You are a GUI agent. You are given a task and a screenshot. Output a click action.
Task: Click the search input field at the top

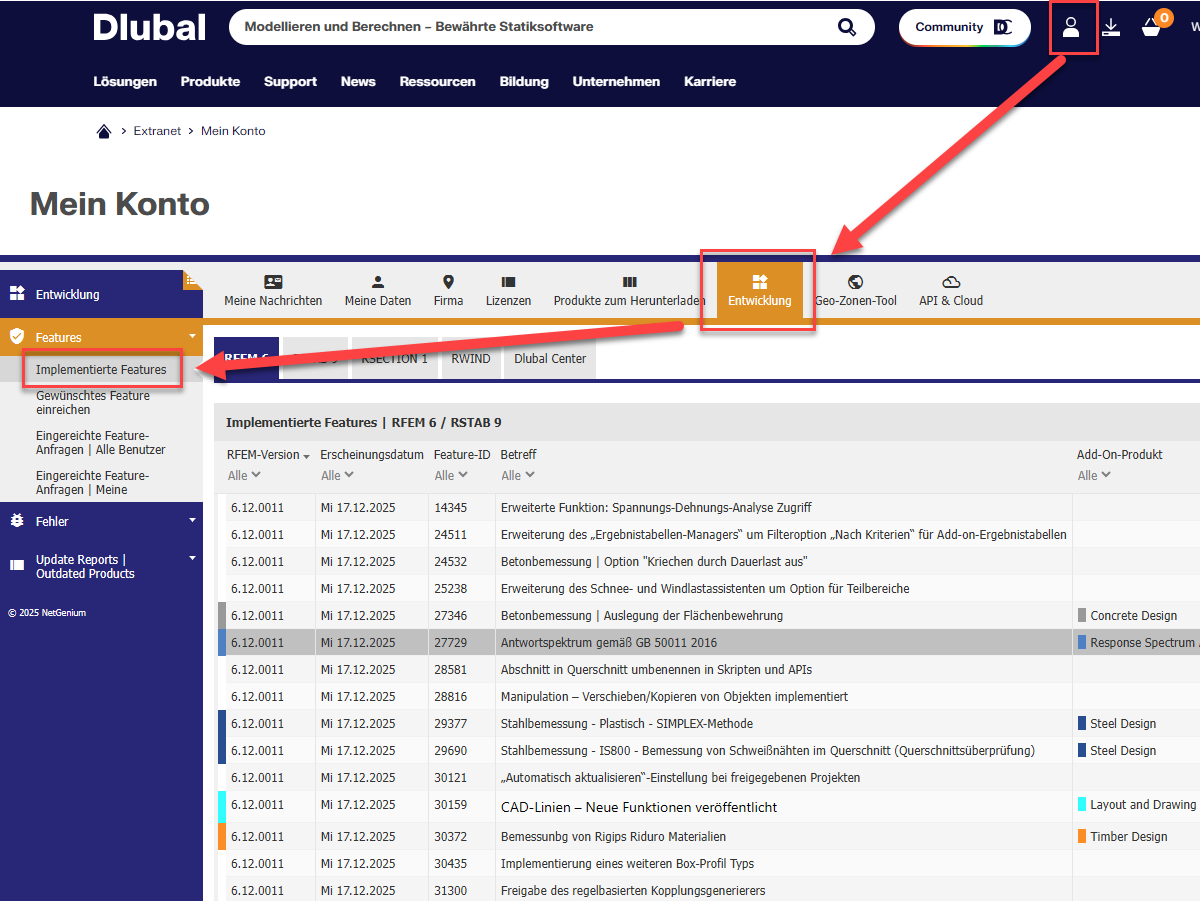[530, 27]
